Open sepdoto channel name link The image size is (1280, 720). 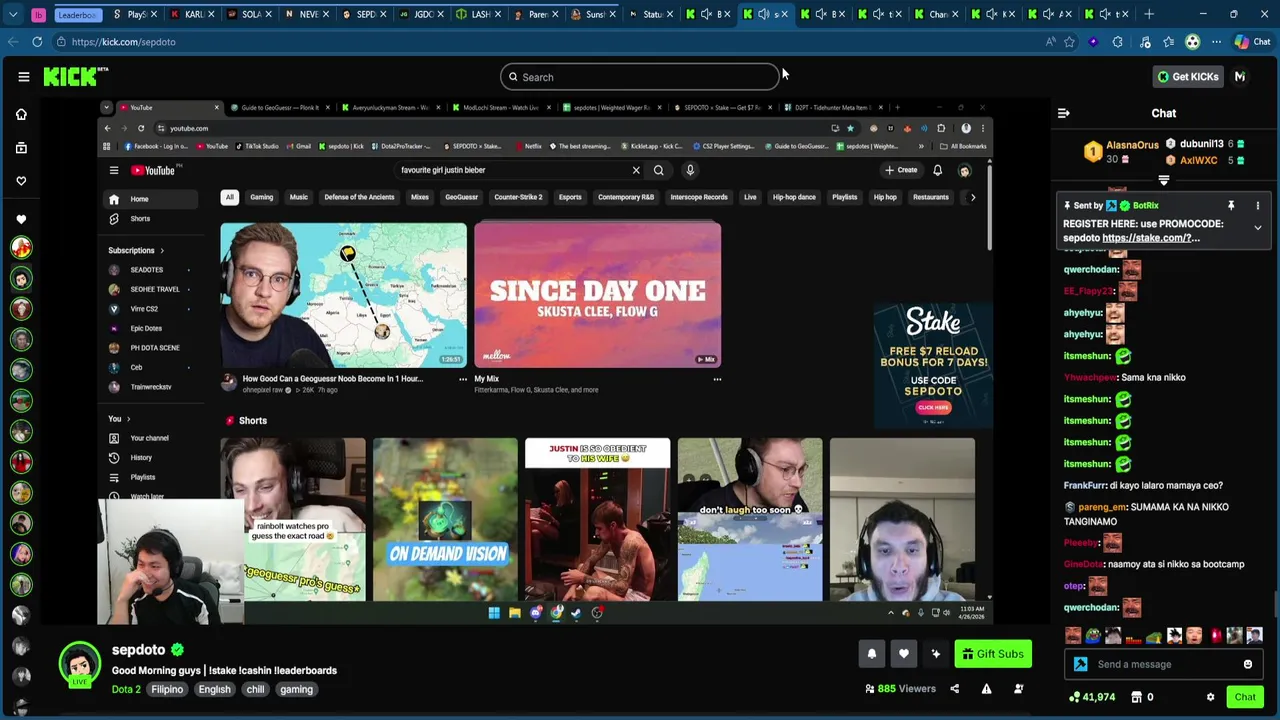coord(138,650)
